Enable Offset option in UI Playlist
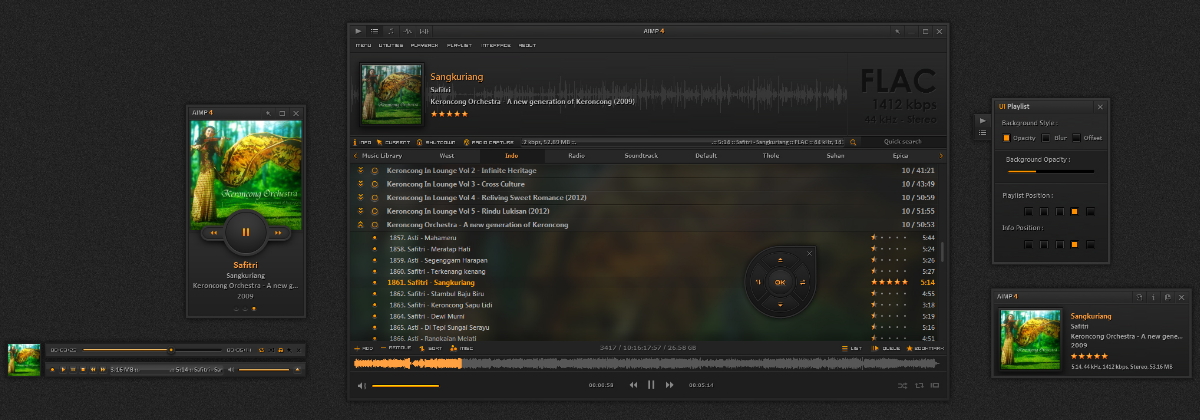 coord(1075,137)
